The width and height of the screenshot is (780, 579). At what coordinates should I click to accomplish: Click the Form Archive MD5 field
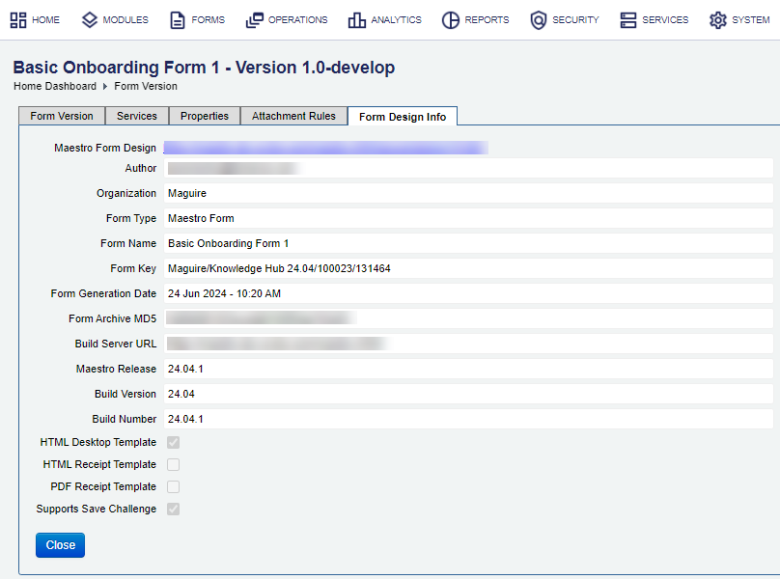click(x=468, y=318)
